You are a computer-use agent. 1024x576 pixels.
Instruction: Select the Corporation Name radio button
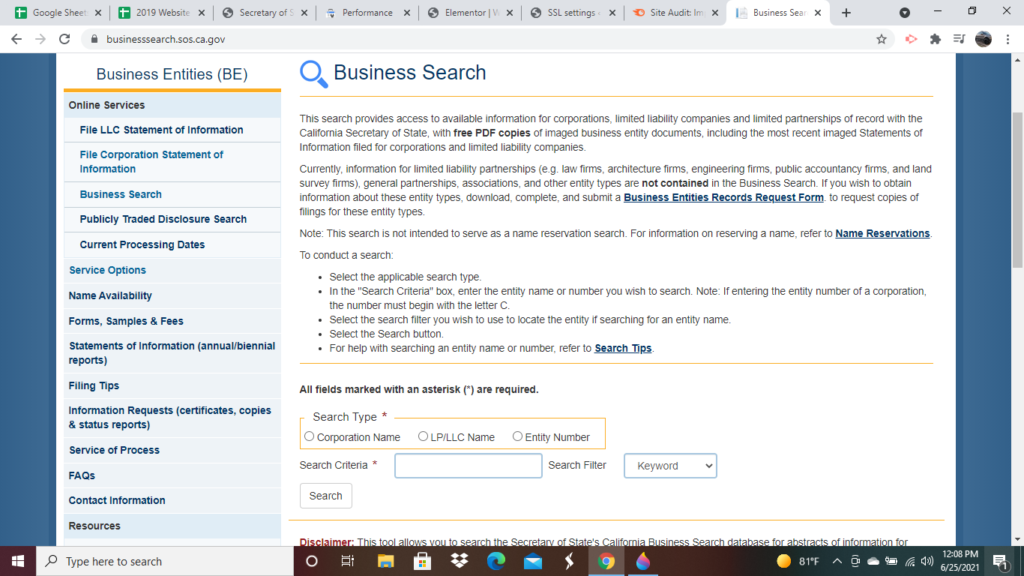(x=308, y=436)
